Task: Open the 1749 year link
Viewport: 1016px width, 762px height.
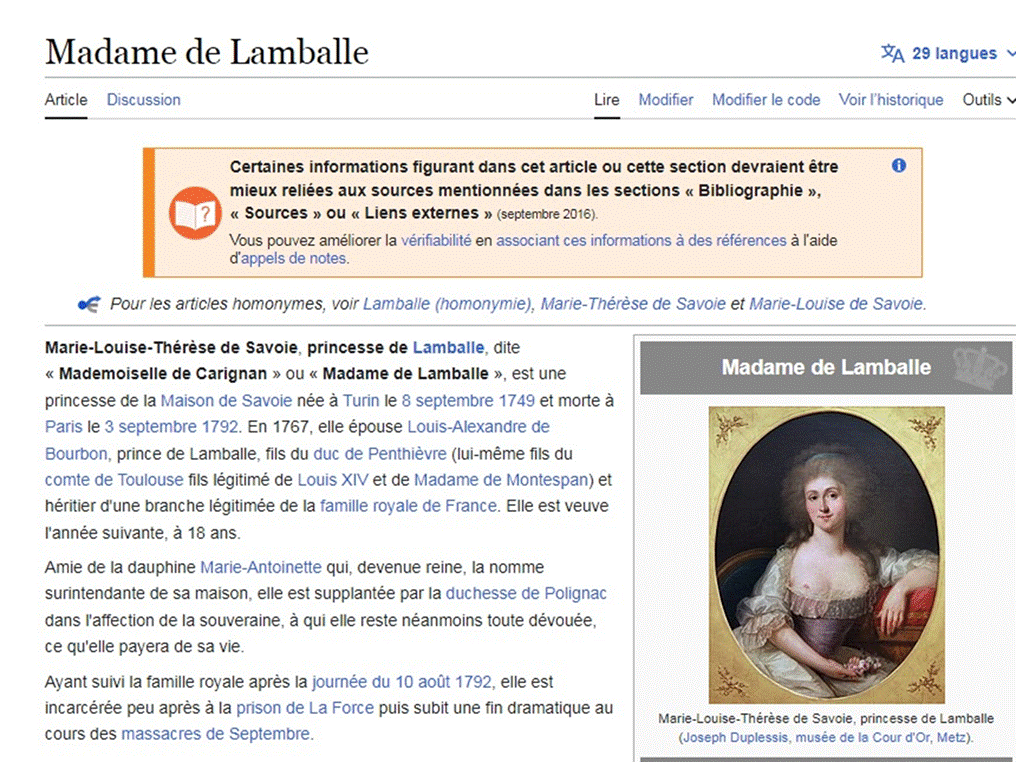Action: point(516,400)
